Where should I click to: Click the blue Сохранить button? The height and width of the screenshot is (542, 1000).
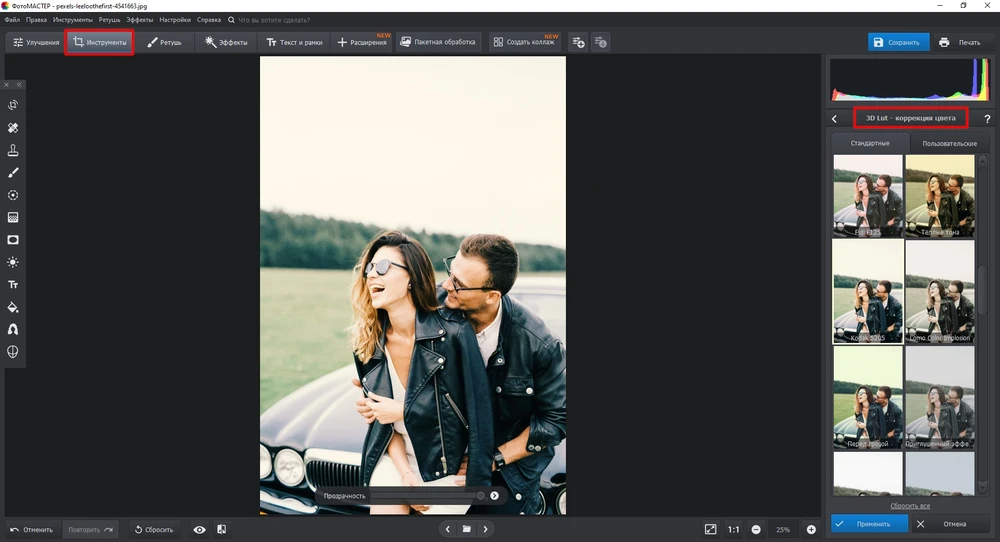(897, 42)
